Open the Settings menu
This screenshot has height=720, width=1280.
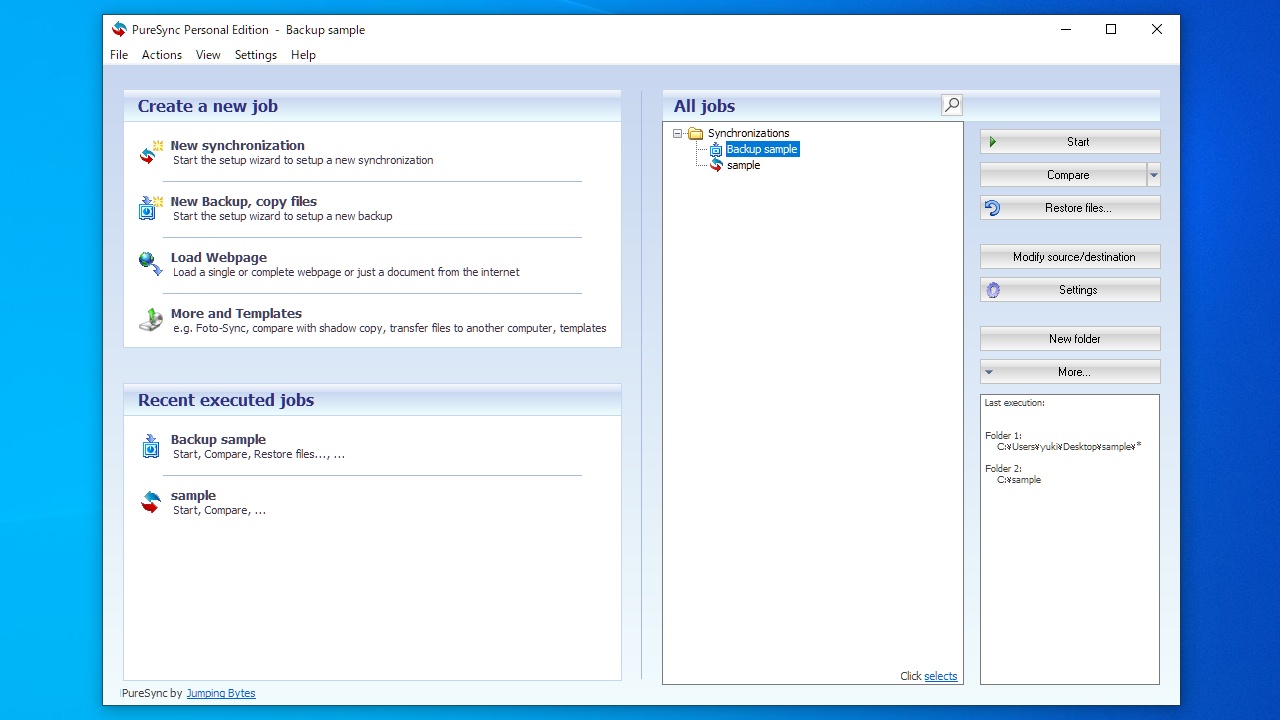256,55
